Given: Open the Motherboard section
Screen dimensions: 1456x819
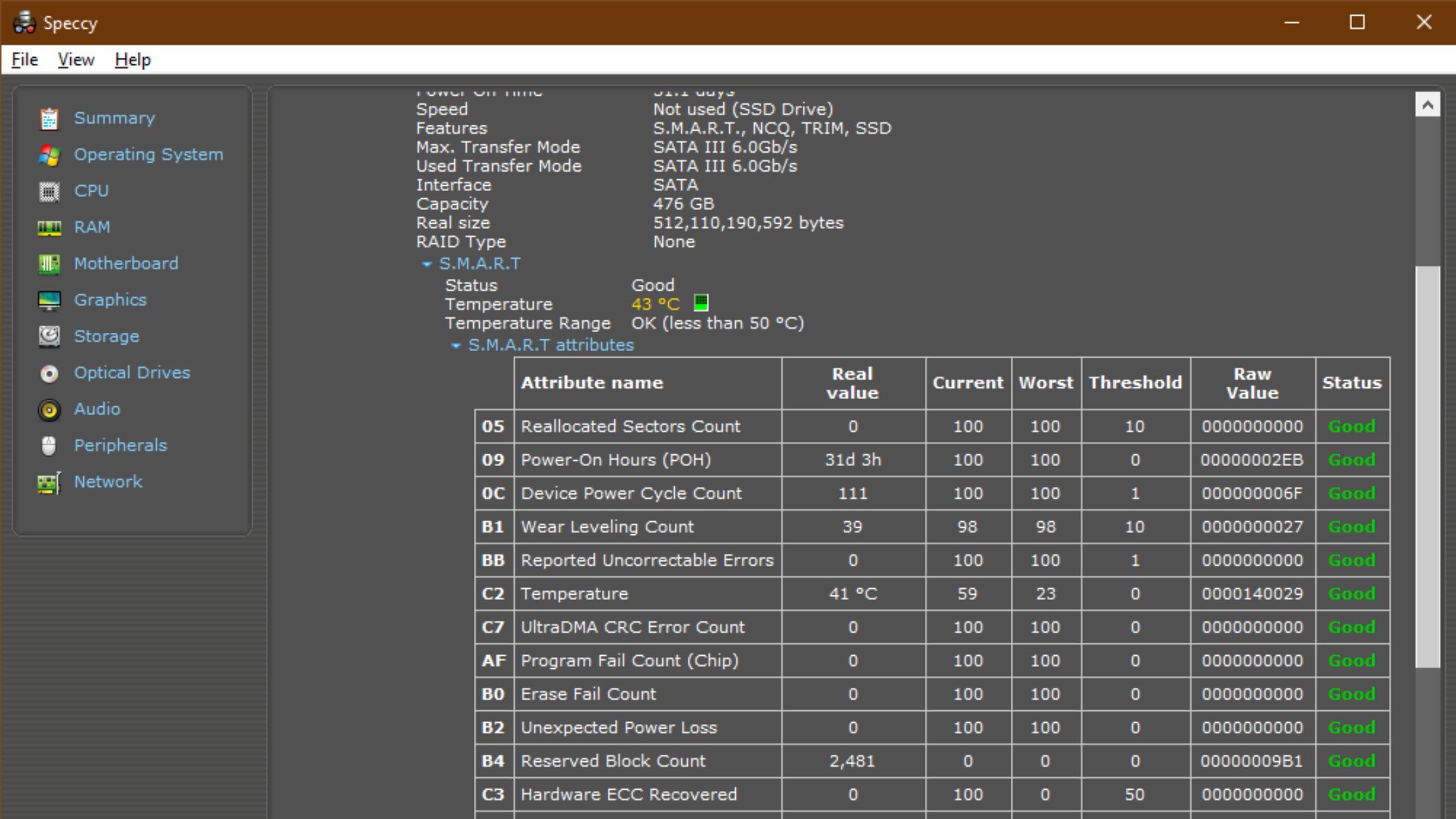Looking at the screenshot, I should 126,264.
